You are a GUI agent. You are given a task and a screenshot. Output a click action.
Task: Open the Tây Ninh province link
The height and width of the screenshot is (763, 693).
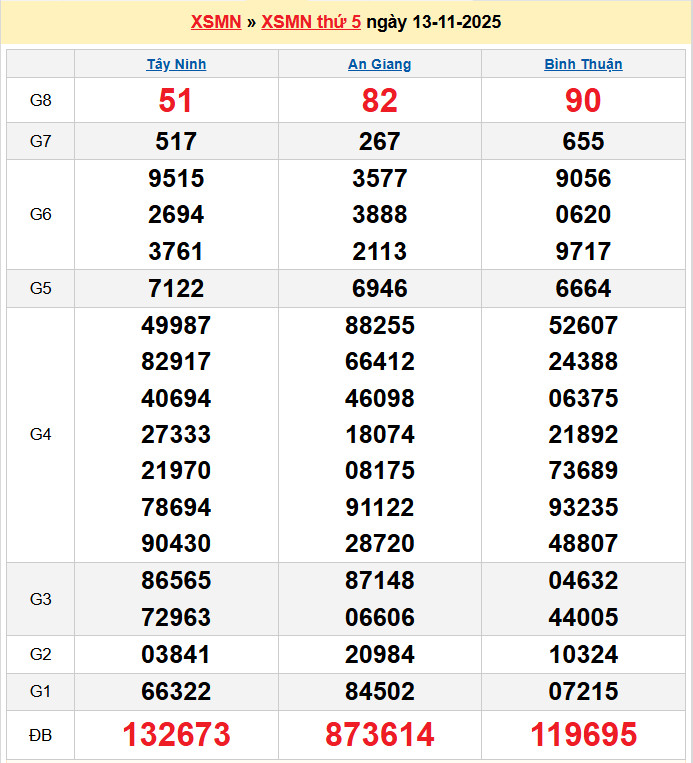click(176, 64)
